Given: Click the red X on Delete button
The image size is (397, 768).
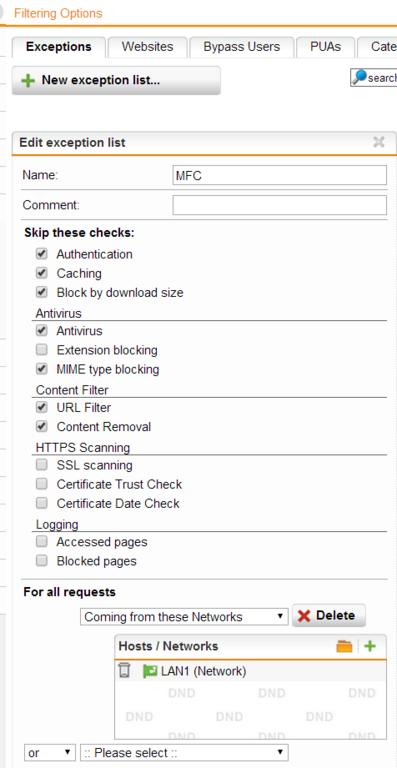Looking at the screenshot, I should 304,616.
